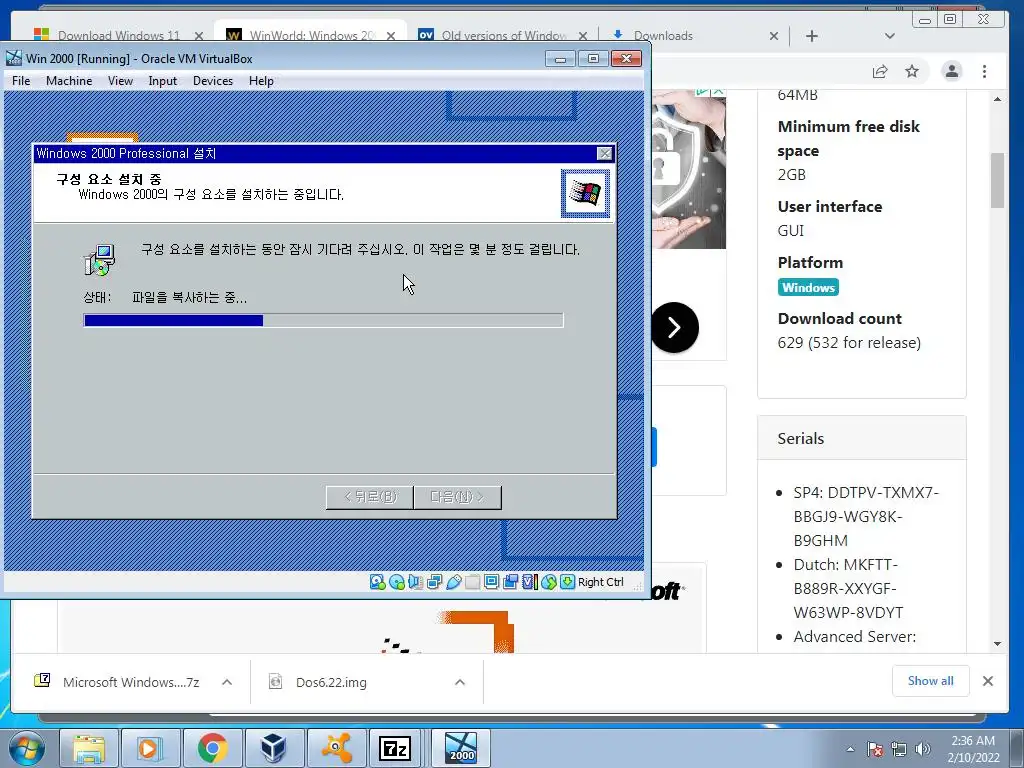Click the file copy progress bar
The height and width of the screenshot is (768, 1024).
pos(323,320)
